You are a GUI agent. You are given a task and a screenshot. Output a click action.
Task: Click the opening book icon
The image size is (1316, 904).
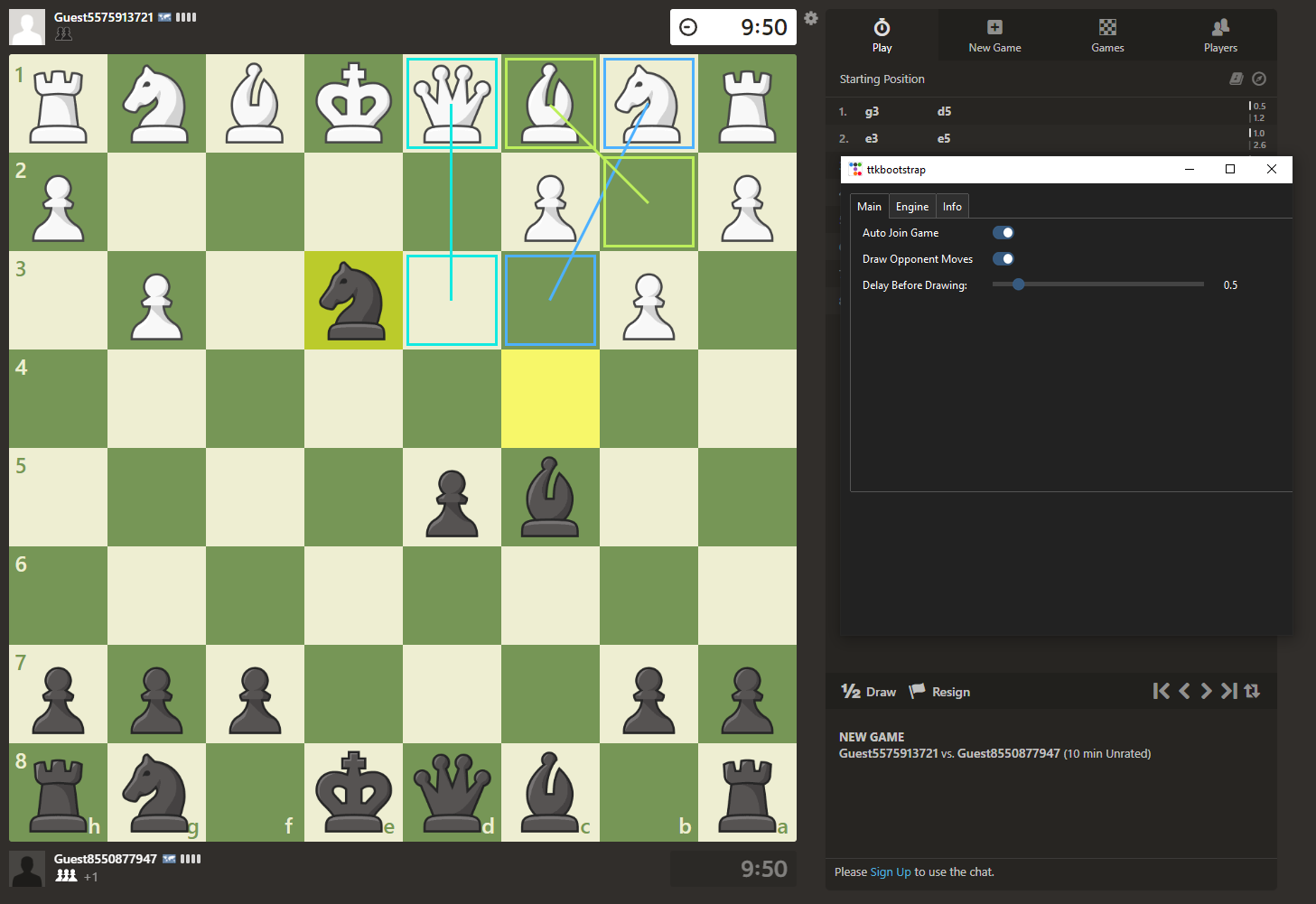pos(1237,79)
